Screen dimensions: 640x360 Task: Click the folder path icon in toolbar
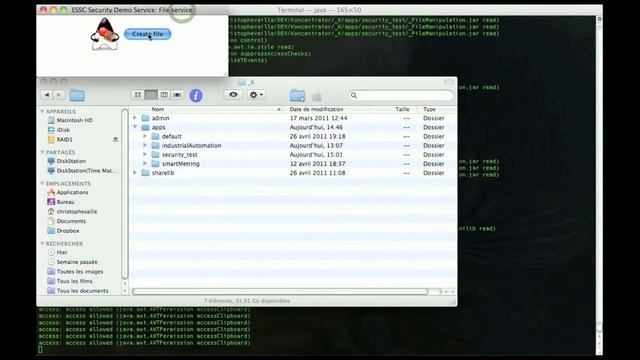[77, 96]
